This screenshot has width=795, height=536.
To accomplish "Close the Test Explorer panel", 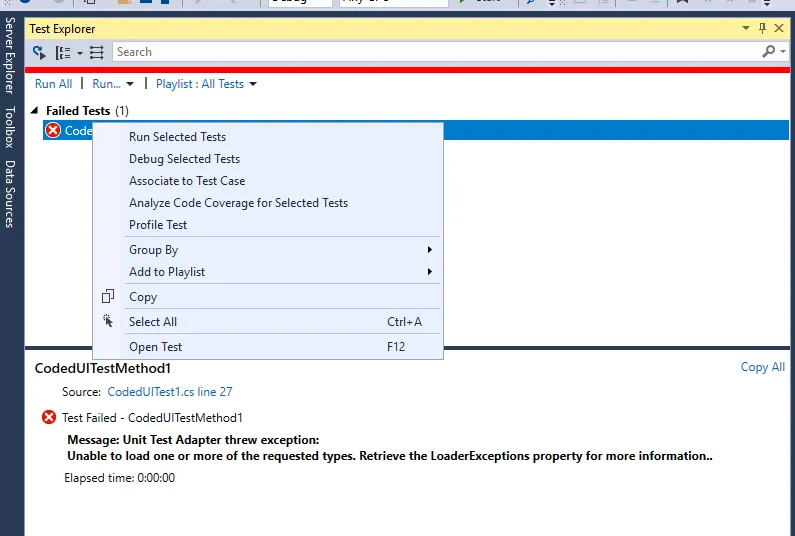I will tap(779, 28).
